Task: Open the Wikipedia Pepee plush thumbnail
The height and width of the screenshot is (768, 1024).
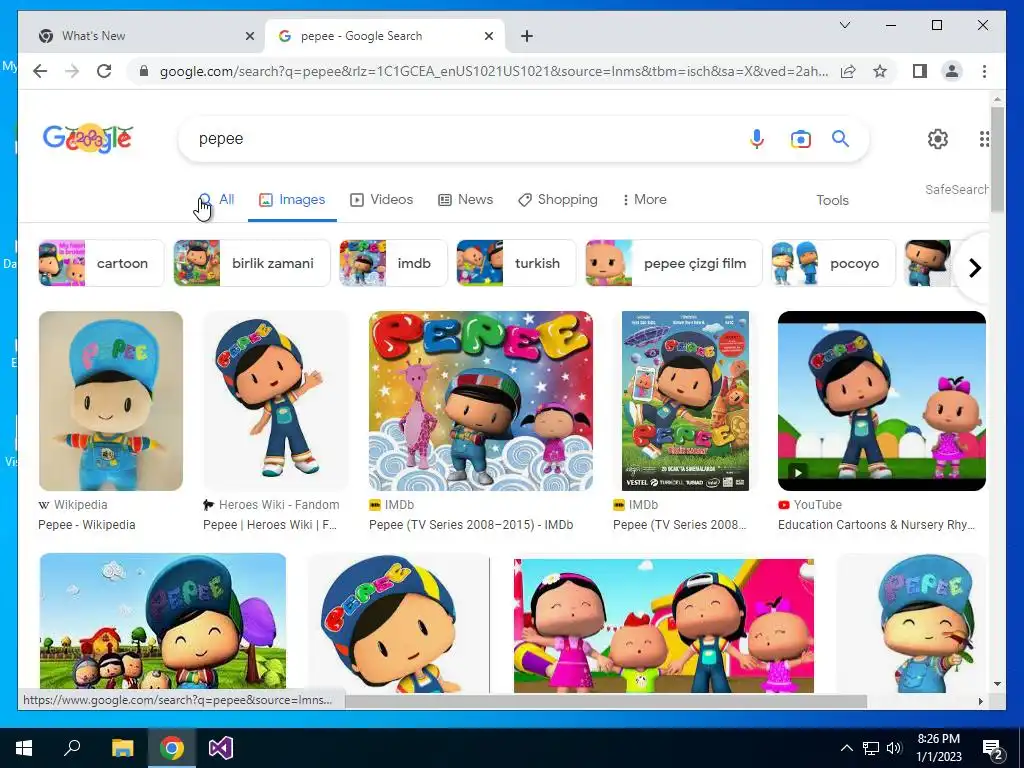Action: pos(110,401)
